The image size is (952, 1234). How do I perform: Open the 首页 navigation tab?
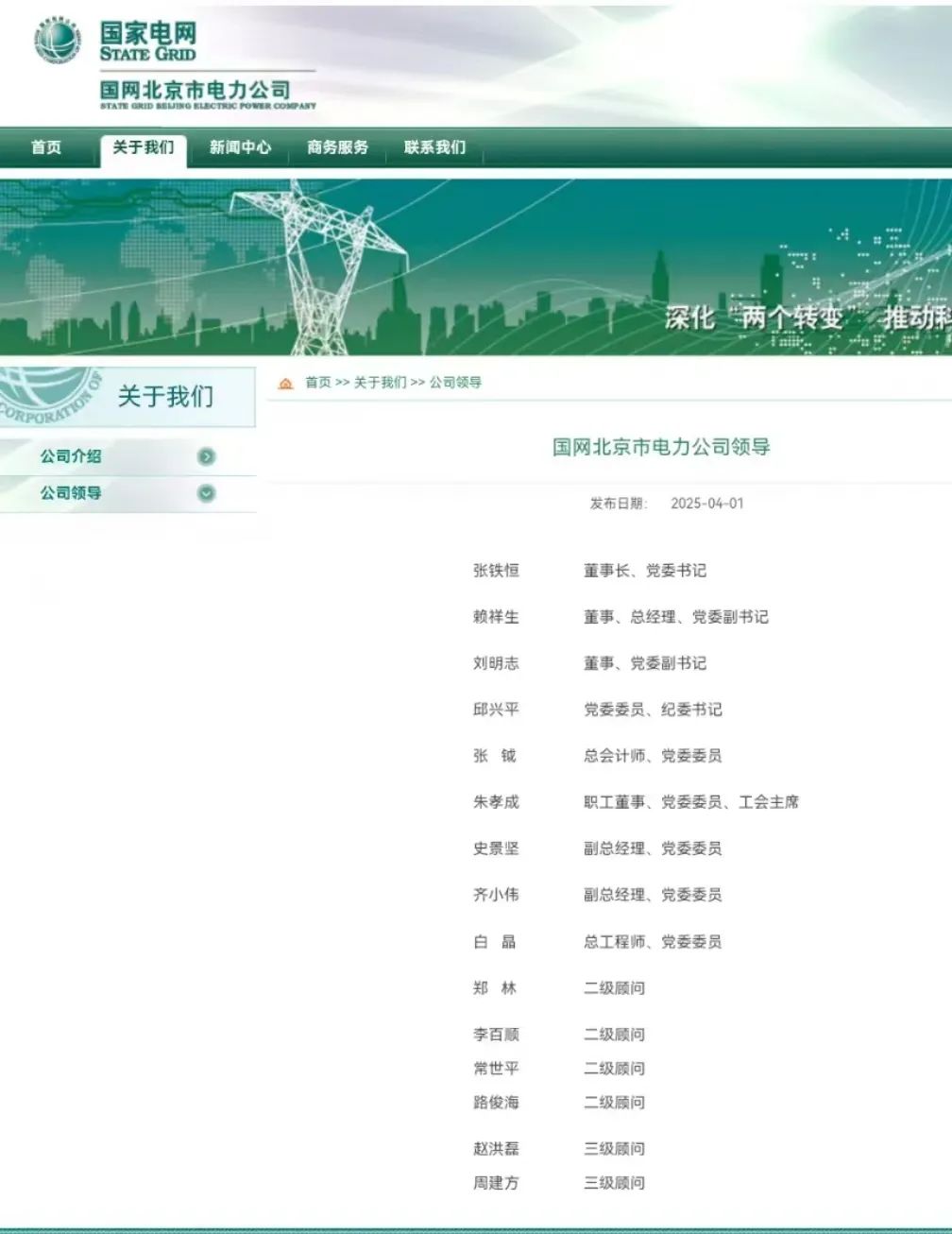point(46,147)
